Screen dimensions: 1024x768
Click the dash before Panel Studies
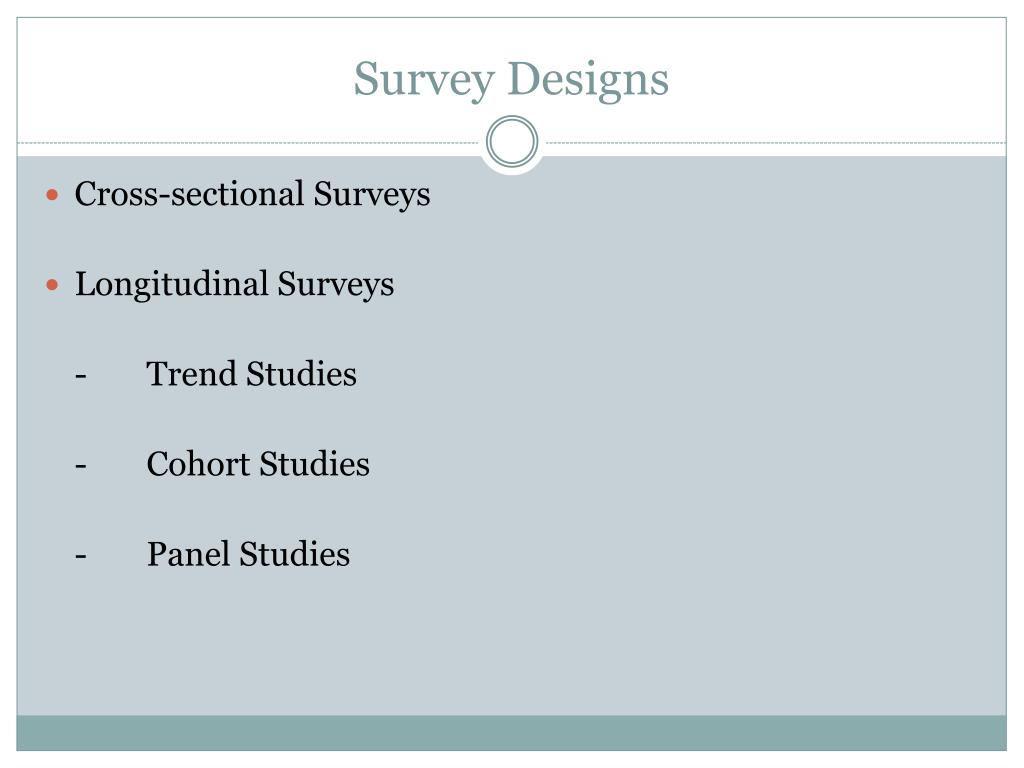81,556
